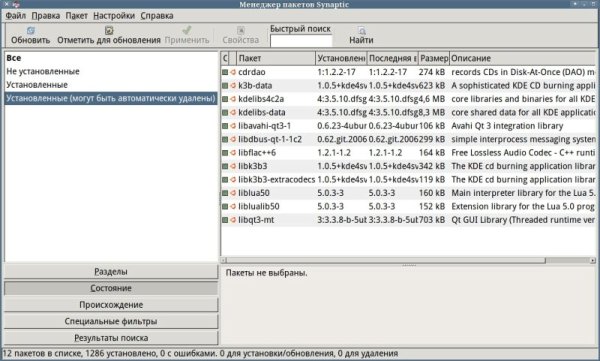Image resolution: width=600 pixels, height=361 pixels.
Task: Sort by the Размер column header
Action: point(434,58)
